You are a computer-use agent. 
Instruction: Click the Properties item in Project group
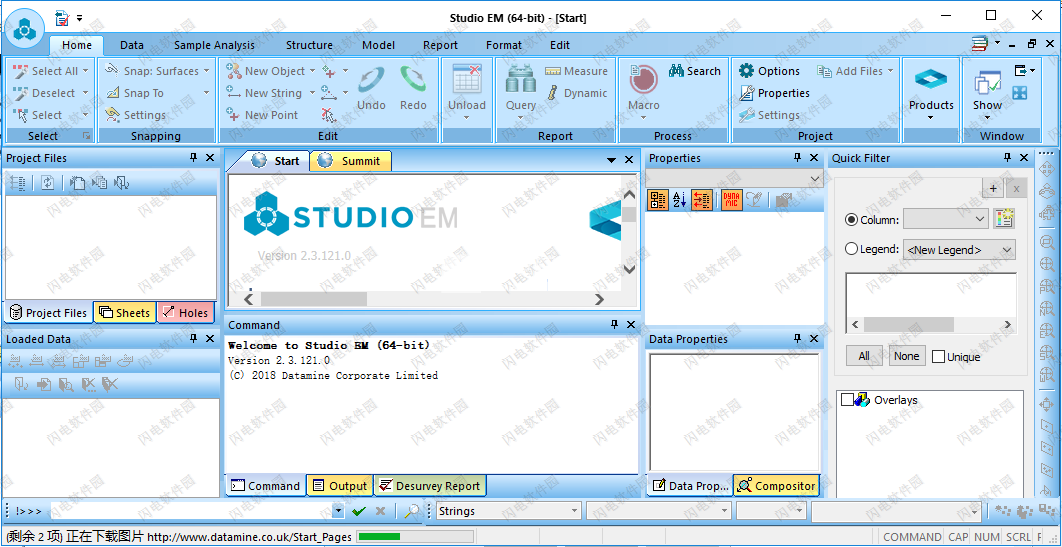[774, 93]
